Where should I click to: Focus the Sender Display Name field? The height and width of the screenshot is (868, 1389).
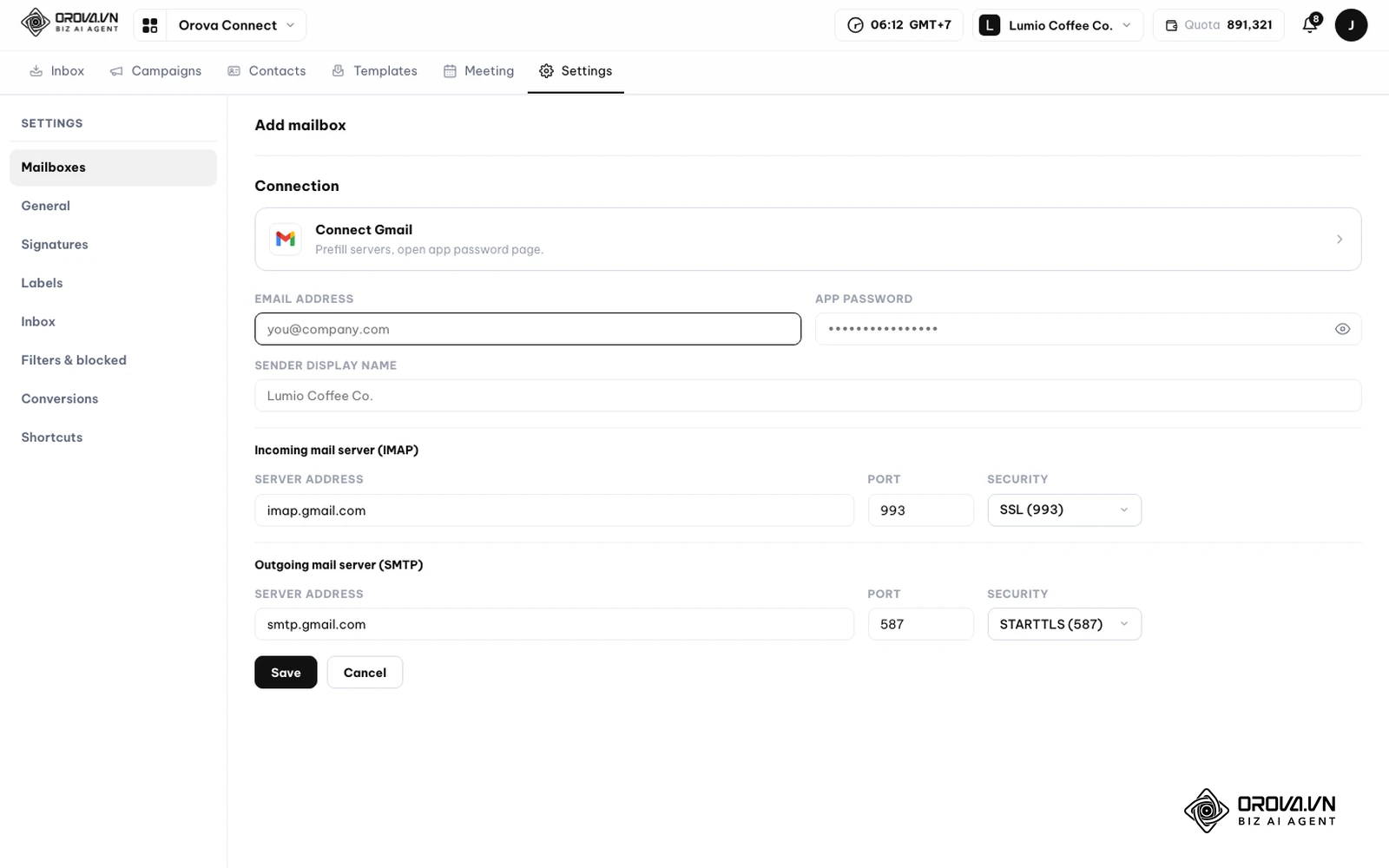(807, 396)
